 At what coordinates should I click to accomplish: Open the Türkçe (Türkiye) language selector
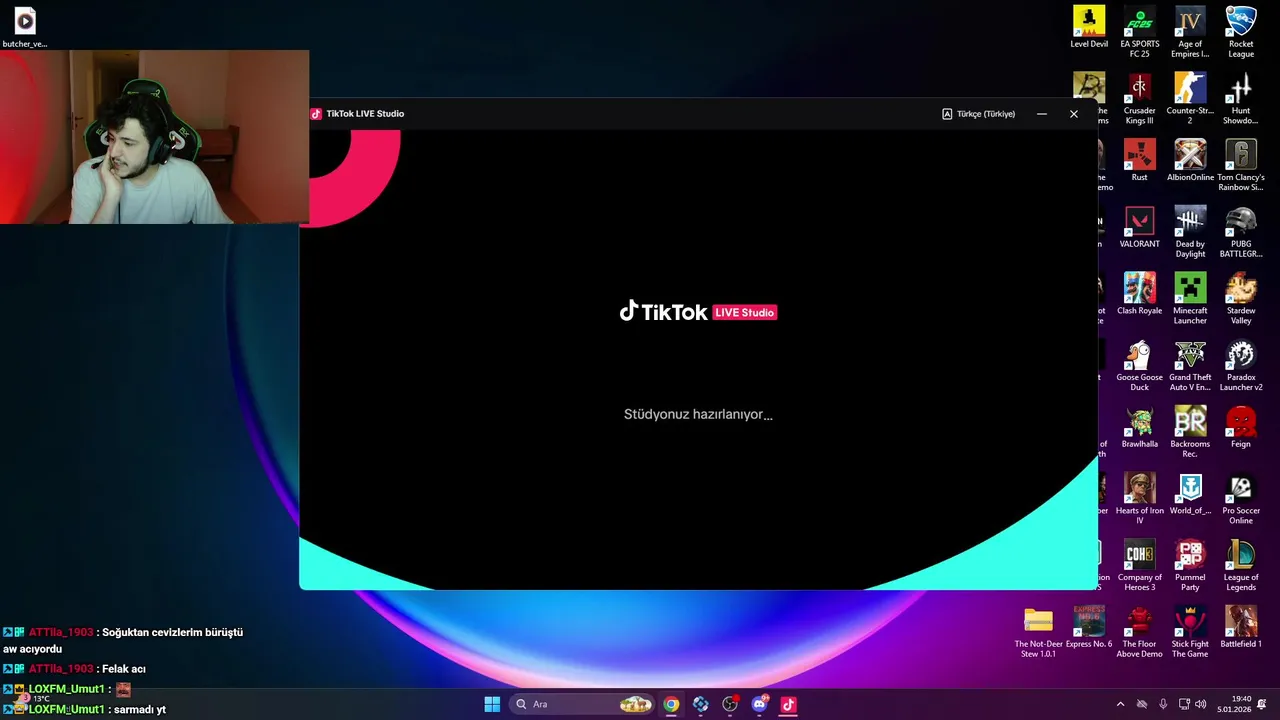[978, 114]
